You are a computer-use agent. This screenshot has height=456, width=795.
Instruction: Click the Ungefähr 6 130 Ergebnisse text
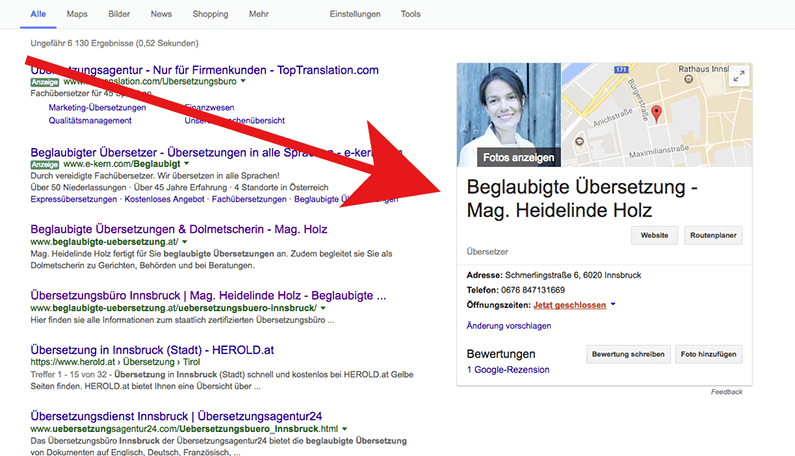(x=115, y=44)
